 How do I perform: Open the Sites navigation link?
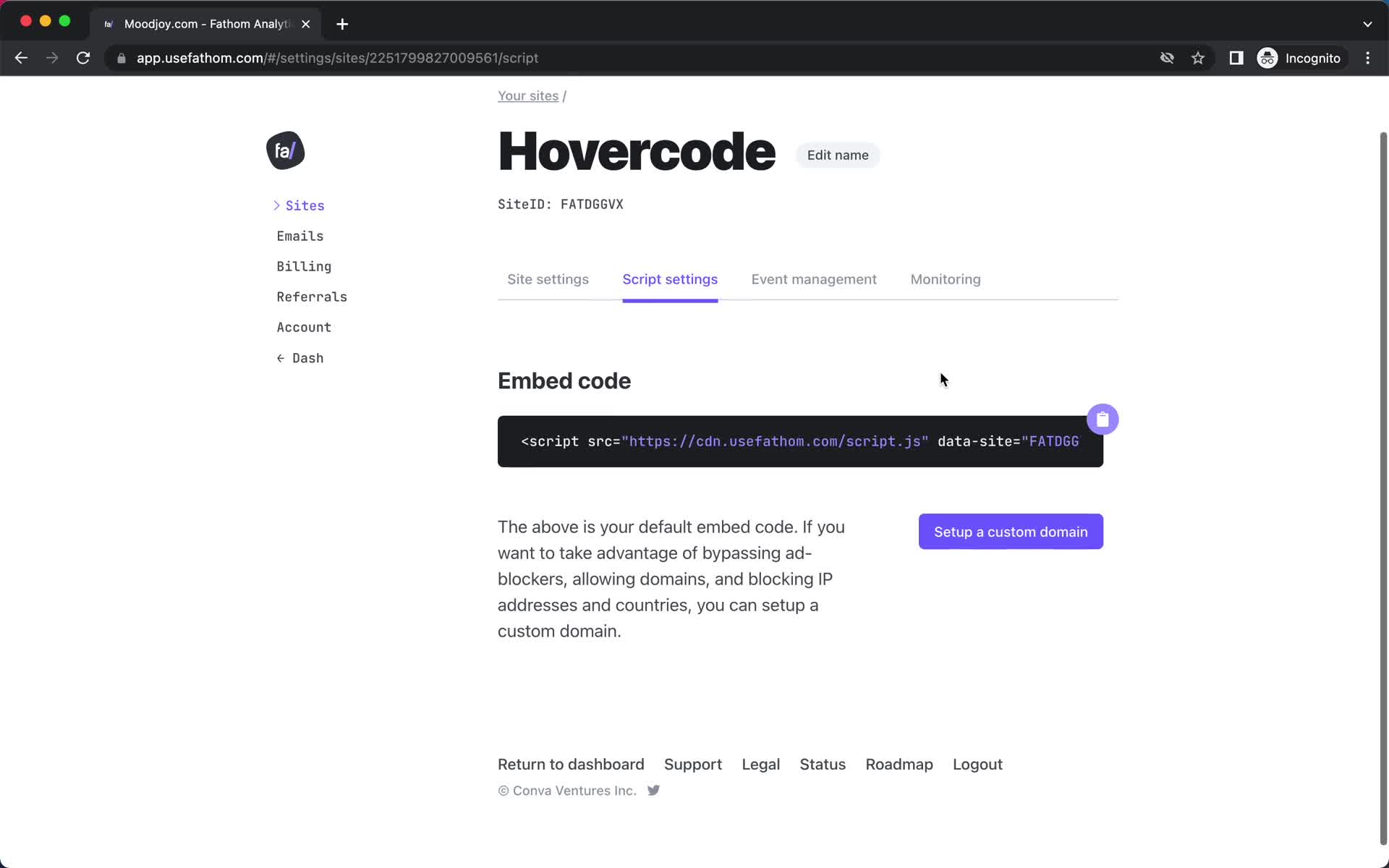[304, 206]
